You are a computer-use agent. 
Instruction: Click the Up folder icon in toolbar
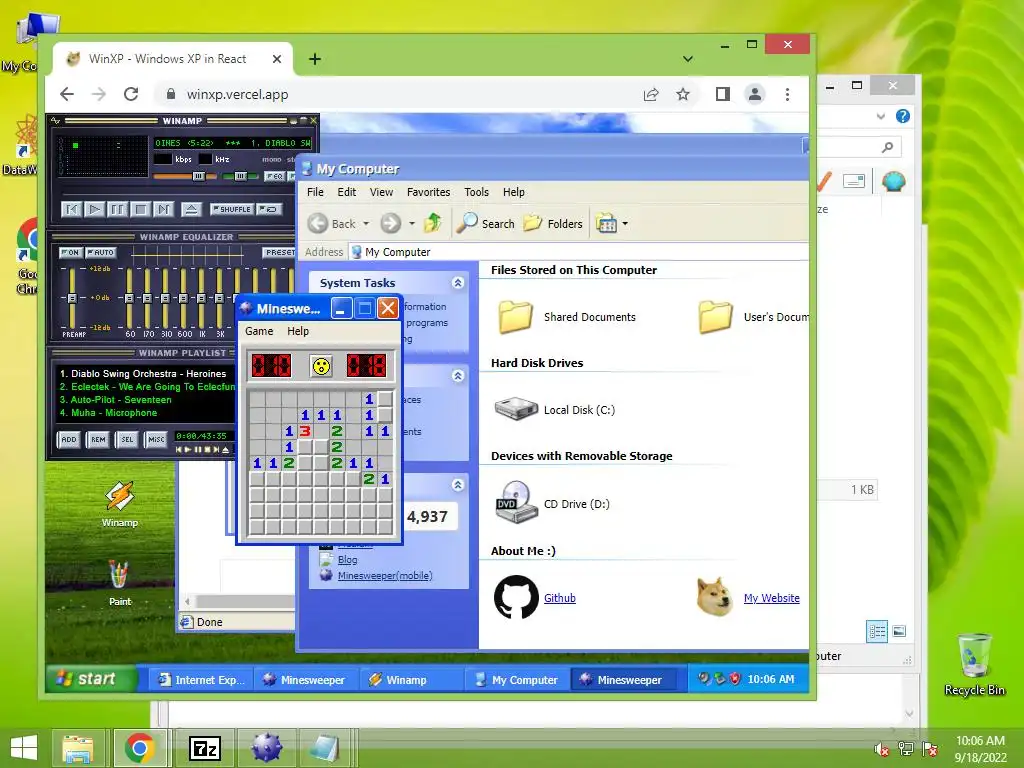click(x=432, y=223)
